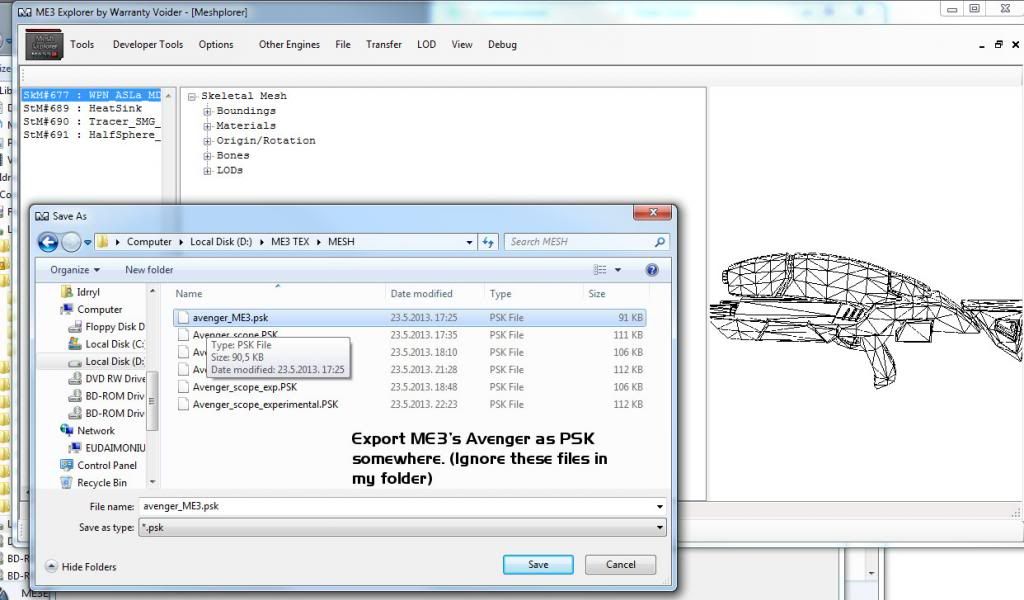
Task: Select StM#691 HalfSphere mesh entry
Action: point(91,134)
